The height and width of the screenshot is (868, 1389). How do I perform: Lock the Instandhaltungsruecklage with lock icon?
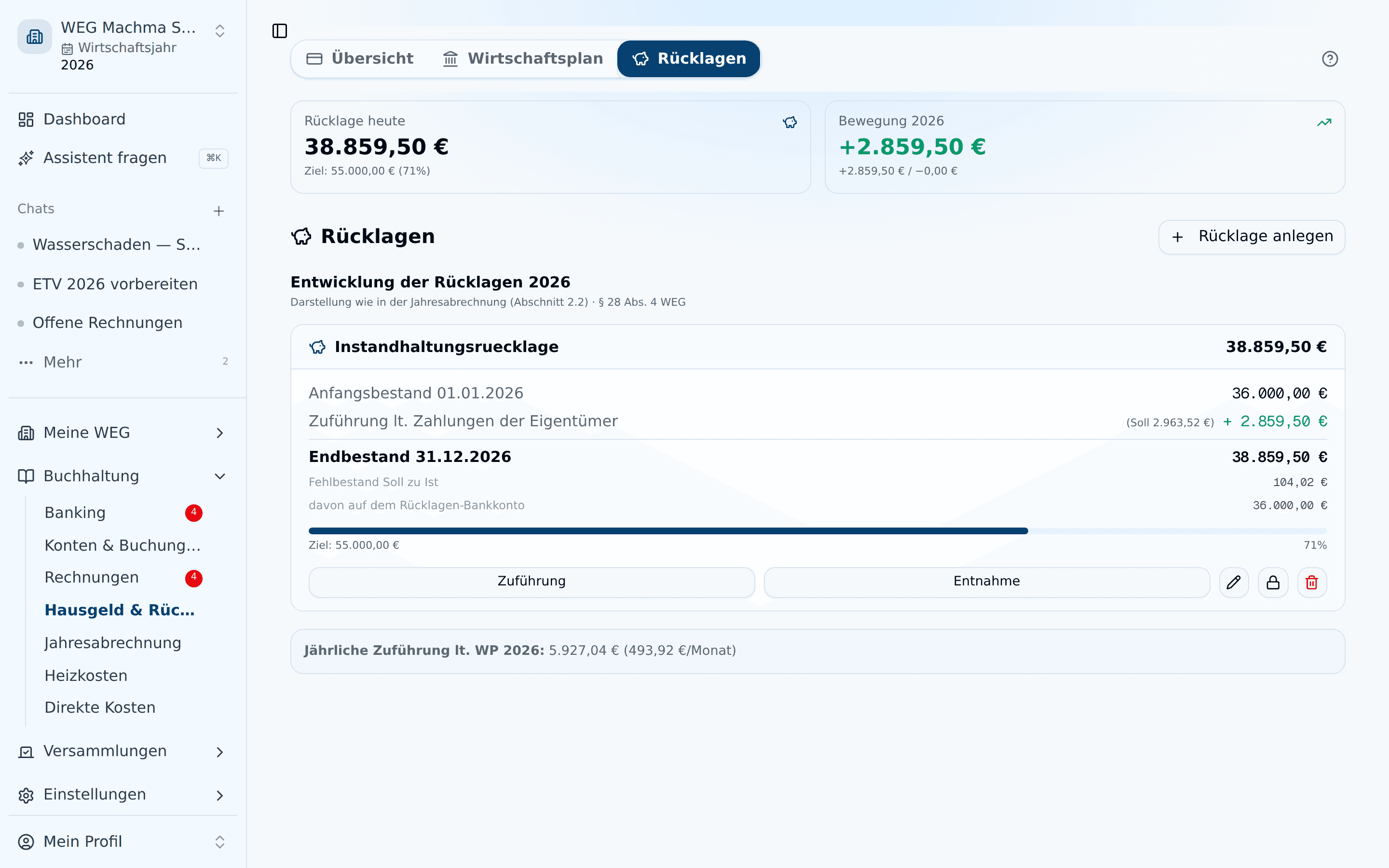(x=1272, y=583)
